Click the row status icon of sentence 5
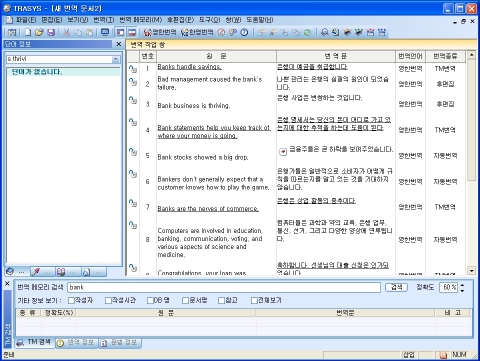Viewport: 480px width, 361px height. pyautogui.click(x=133, y=151)
